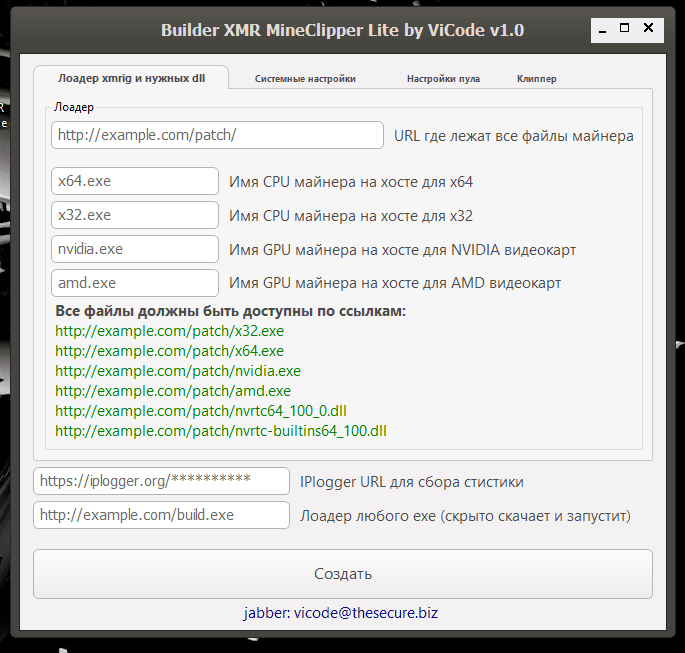
Task: Click 'Все файлы должны быть доступны по ссылкам' heading
Action: click(x=231, y=311)
